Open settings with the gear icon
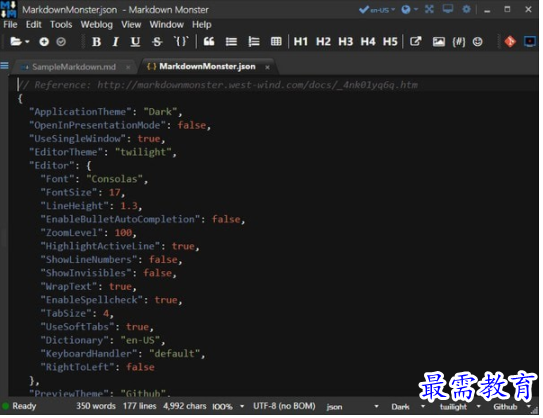This screenshot has width=543, height=418. tap(466, 9)
